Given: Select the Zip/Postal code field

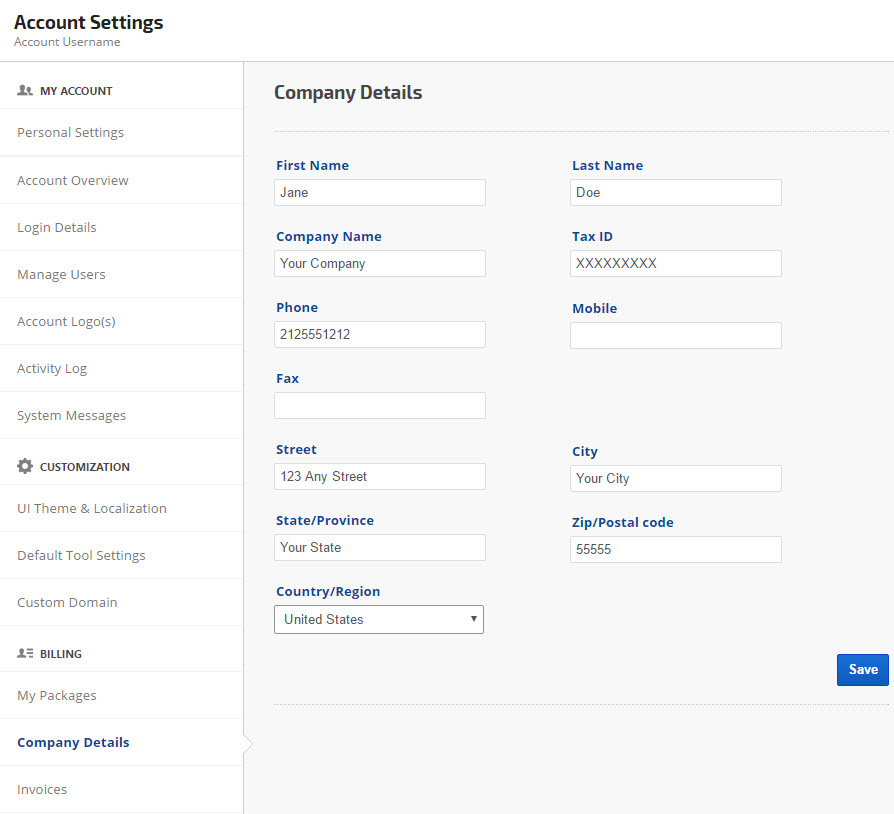Looking at the screenshot, I should 675,549.
